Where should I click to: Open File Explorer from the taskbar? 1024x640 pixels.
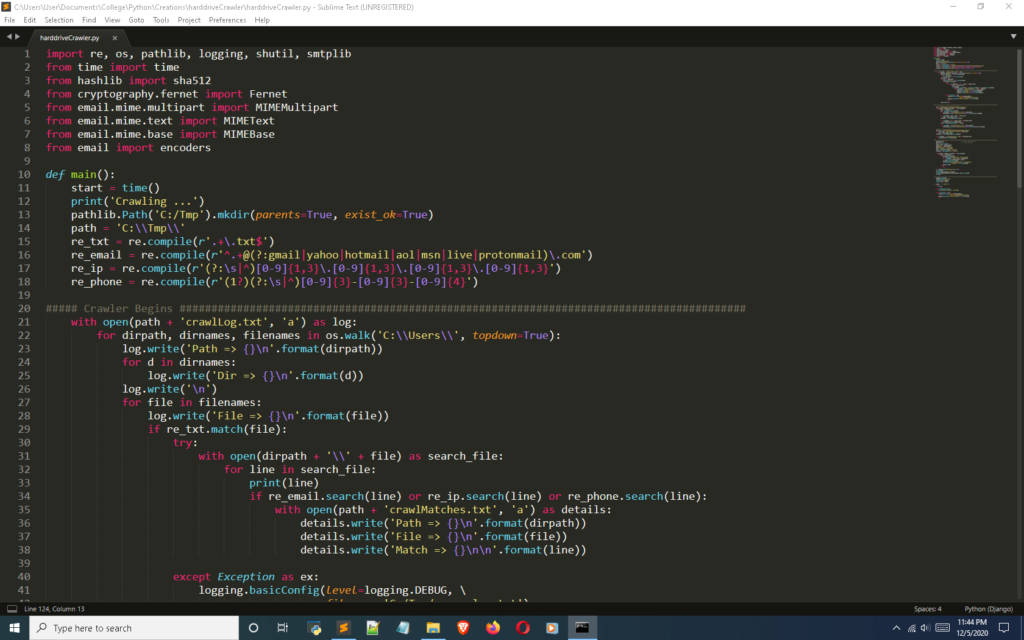[x=433, y=628]
